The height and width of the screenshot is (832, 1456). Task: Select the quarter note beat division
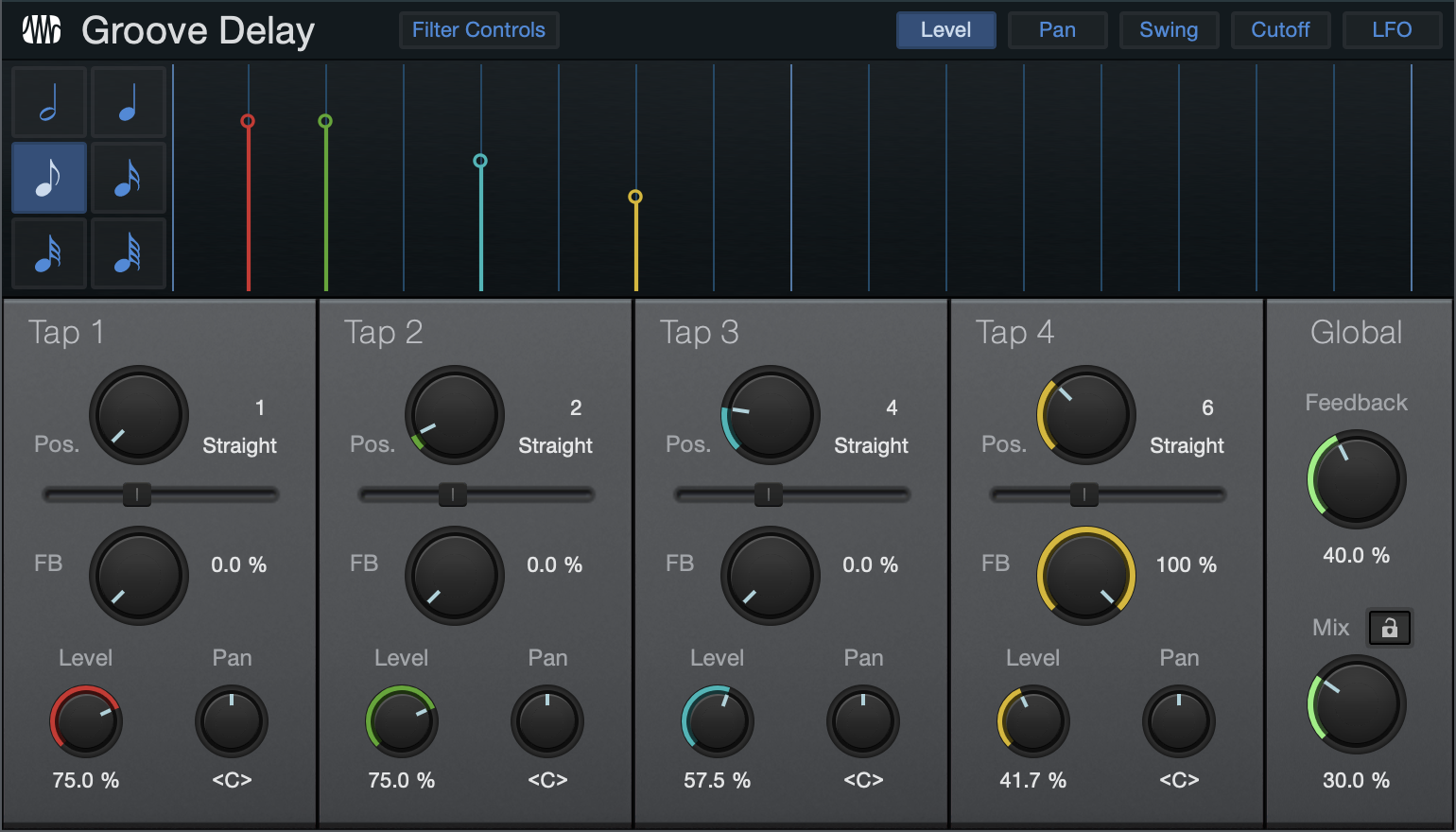(129, 102)
